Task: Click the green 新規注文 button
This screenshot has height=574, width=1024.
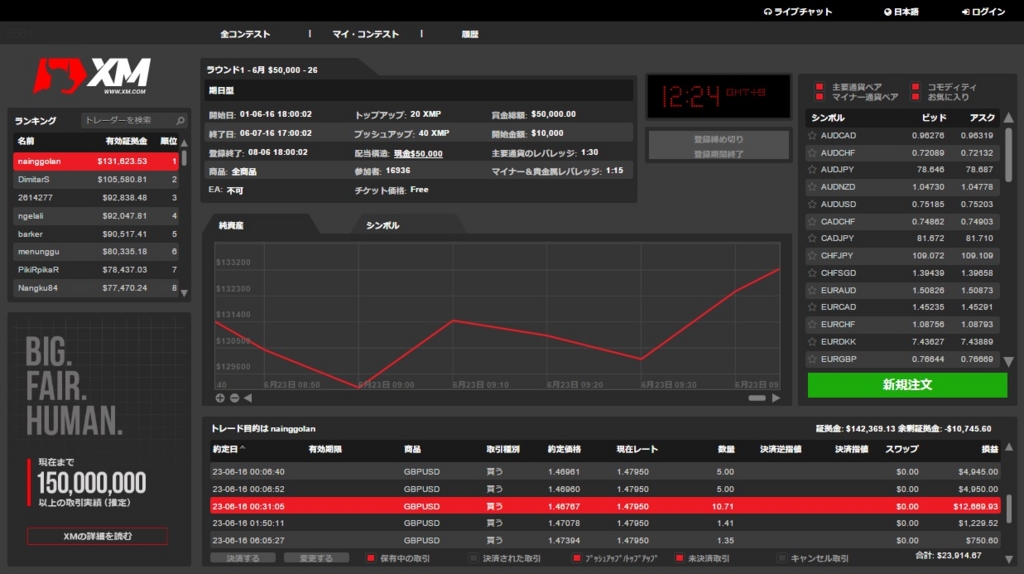Action: tap(907, 385)
